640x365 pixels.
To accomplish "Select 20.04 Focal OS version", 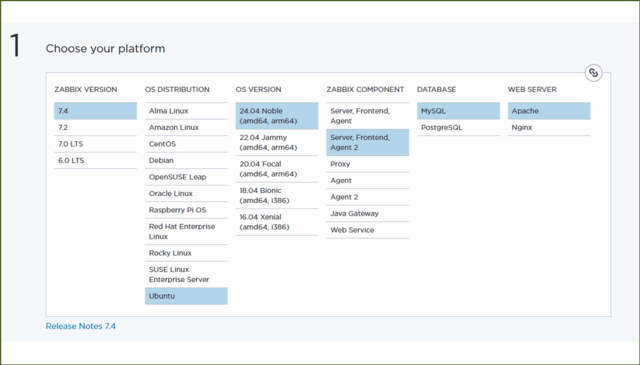I will pyautogui.click(x=277, y=169).
